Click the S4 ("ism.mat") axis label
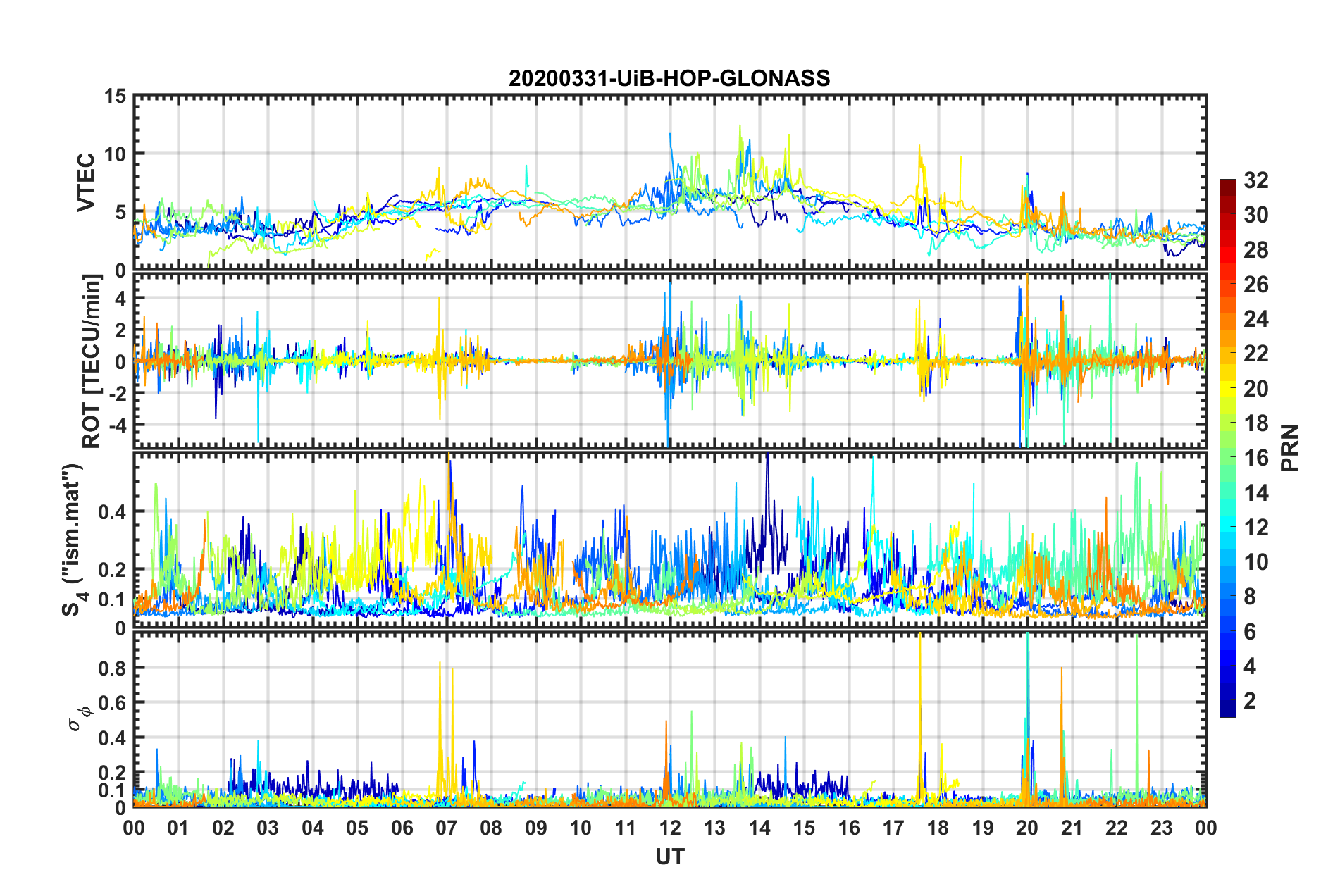1340x896 pixels. (73, 540)
